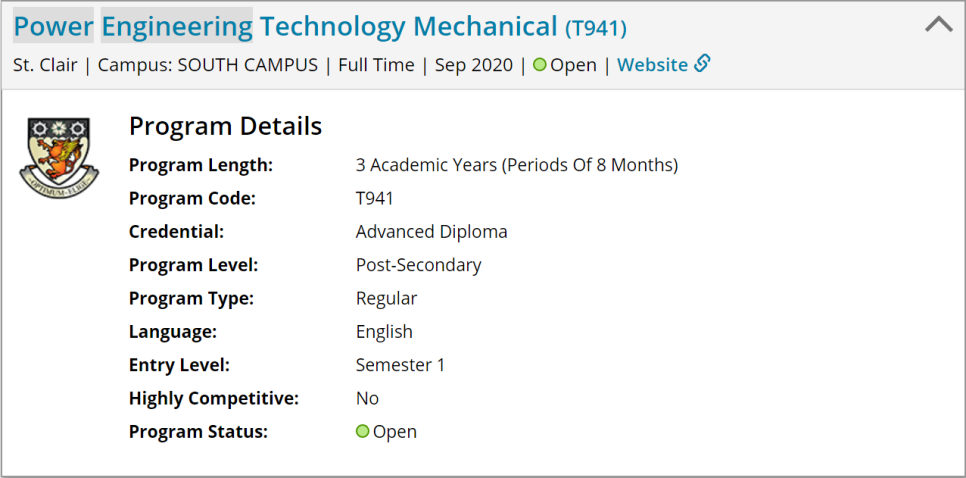Click the English language value
This screenshot has width=966, height=478.
384,331
